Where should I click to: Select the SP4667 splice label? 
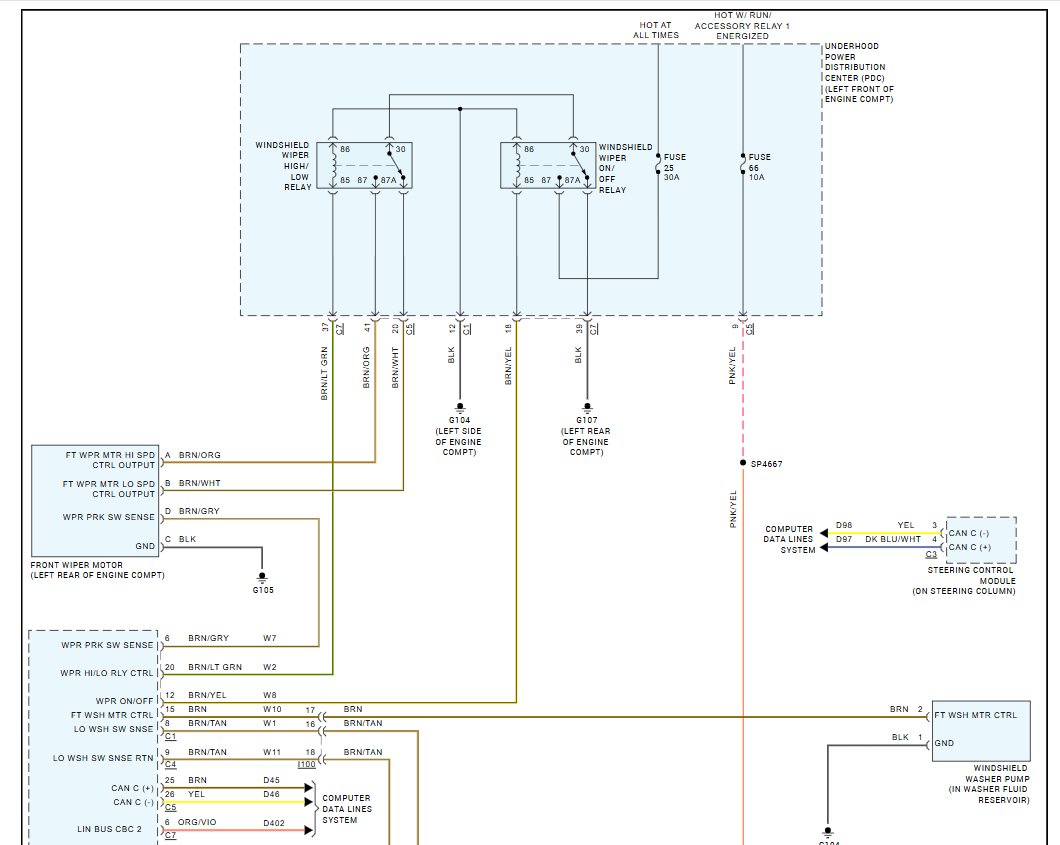click(x=767, y=464)
